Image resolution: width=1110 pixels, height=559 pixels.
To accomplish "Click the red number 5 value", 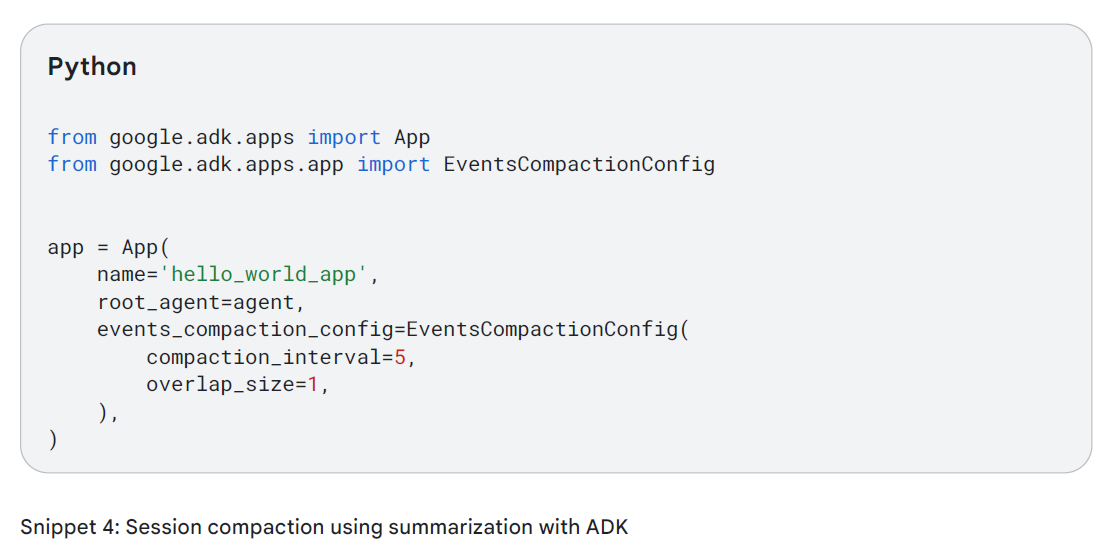I will tap(400, 357).
